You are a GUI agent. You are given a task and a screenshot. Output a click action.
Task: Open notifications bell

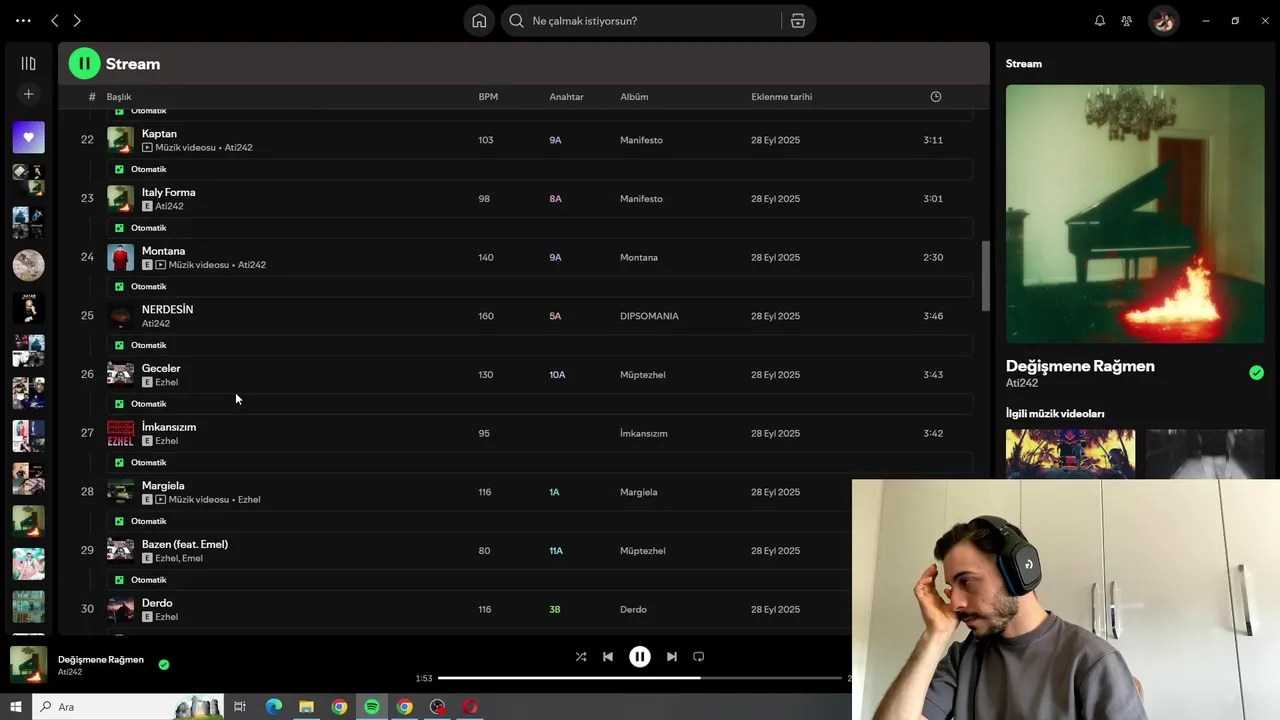(1100, 21)
